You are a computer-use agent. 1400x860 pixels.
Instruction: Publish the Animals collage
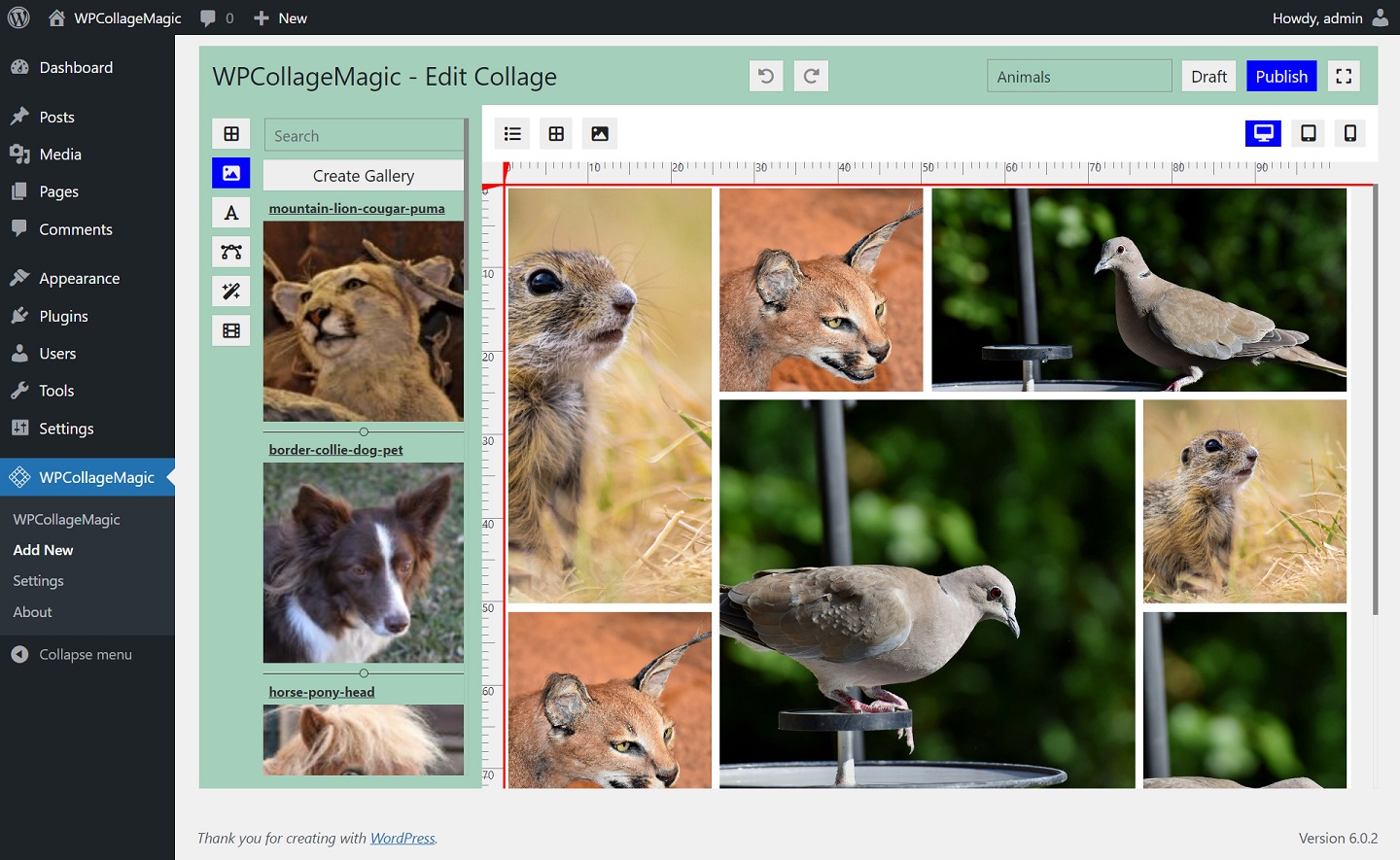click(x=1280, y=76)
